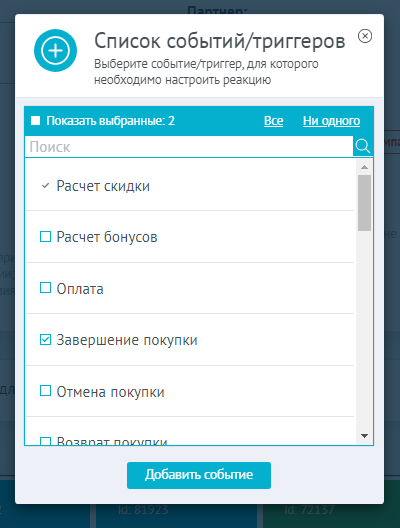Select the Расчет скидки list item
The height and width of the screenshot is (528, 400).
pyautogui.click(x=190, y=186)
